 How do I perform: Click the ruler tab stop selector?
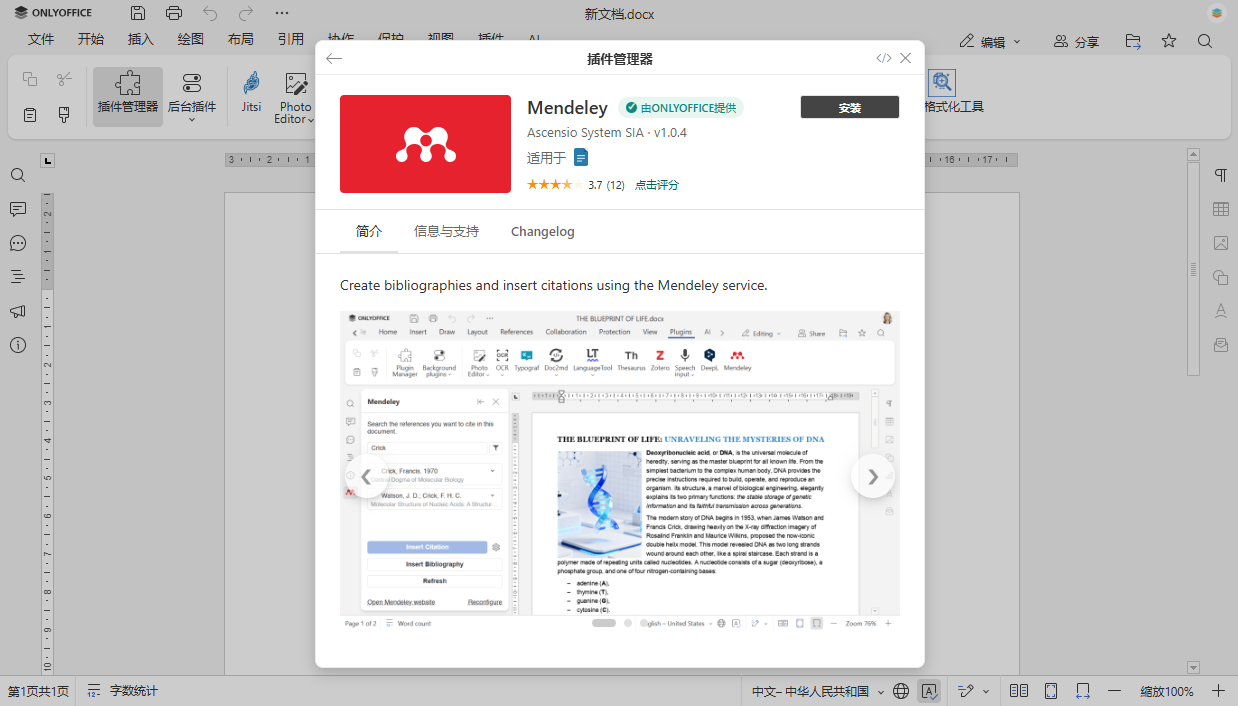coord(48,160)
